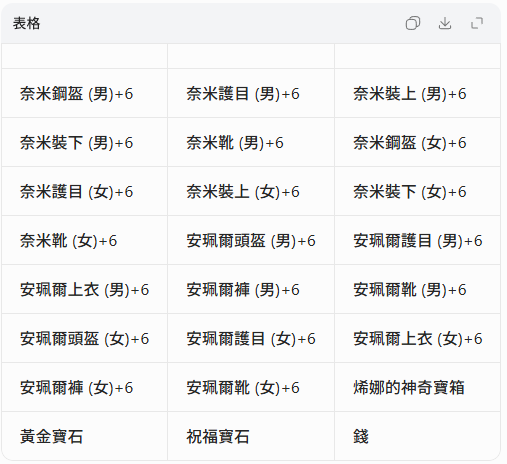This screenshot has width=507, height=464.
Task: Select the cell 安珮爾頭盔 (女)+6
Action: pyautogui.click(x=84, y=338)
